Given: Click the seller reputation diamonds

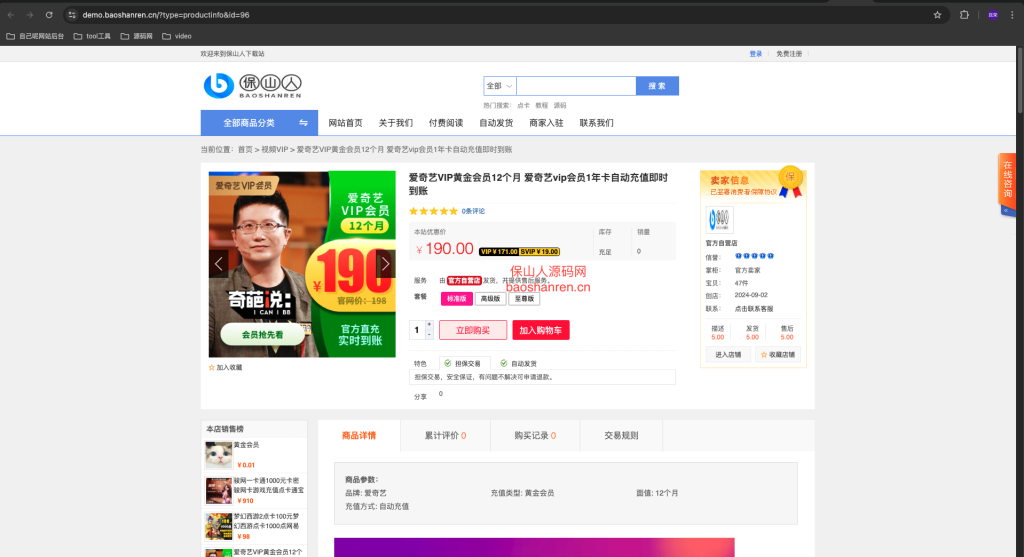Looking at the screenshot, I should [x=754, y=256].
